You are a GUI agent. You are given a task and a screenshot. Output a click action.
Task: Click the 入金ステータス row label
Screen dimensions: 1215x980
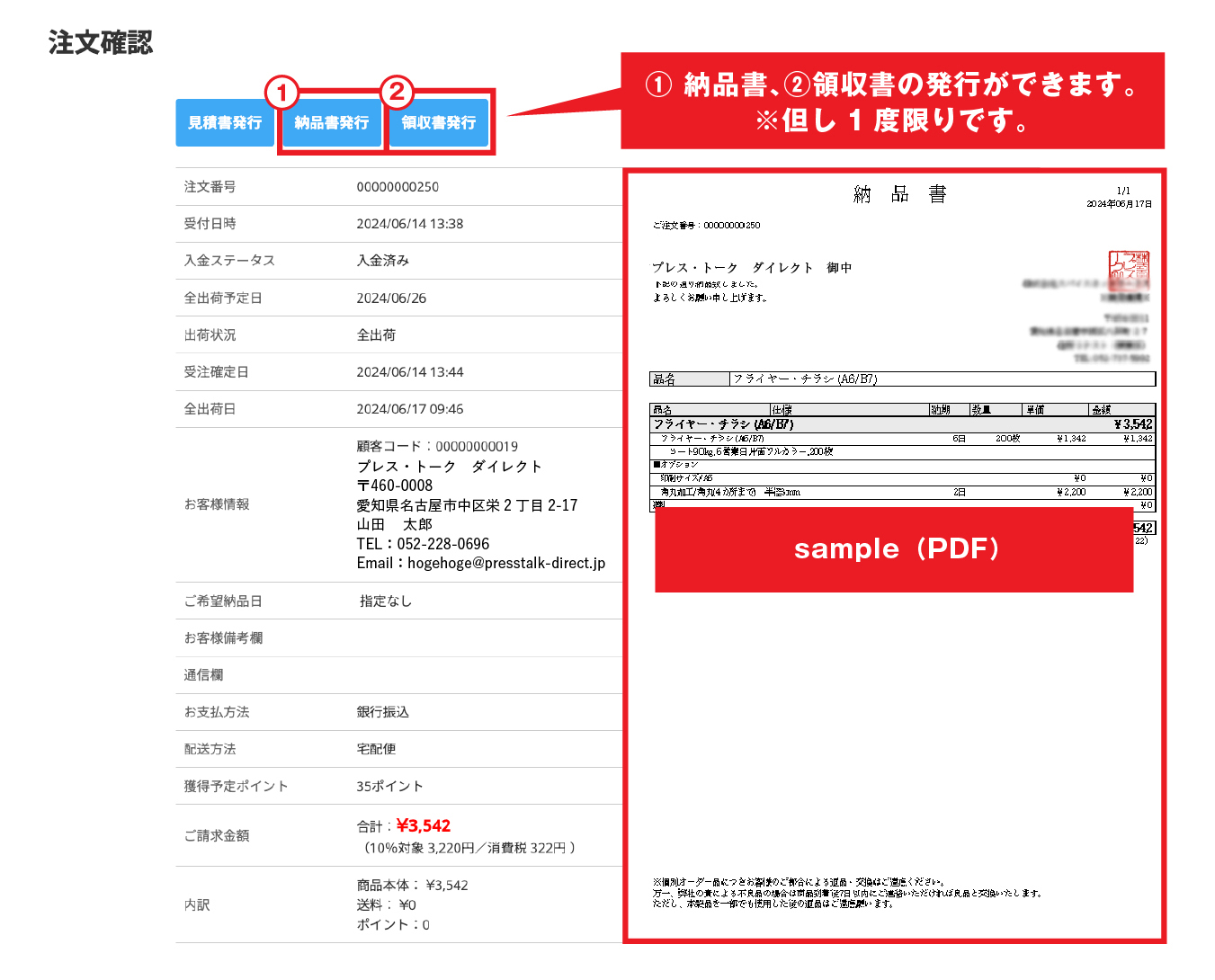[x=229, y=261]
